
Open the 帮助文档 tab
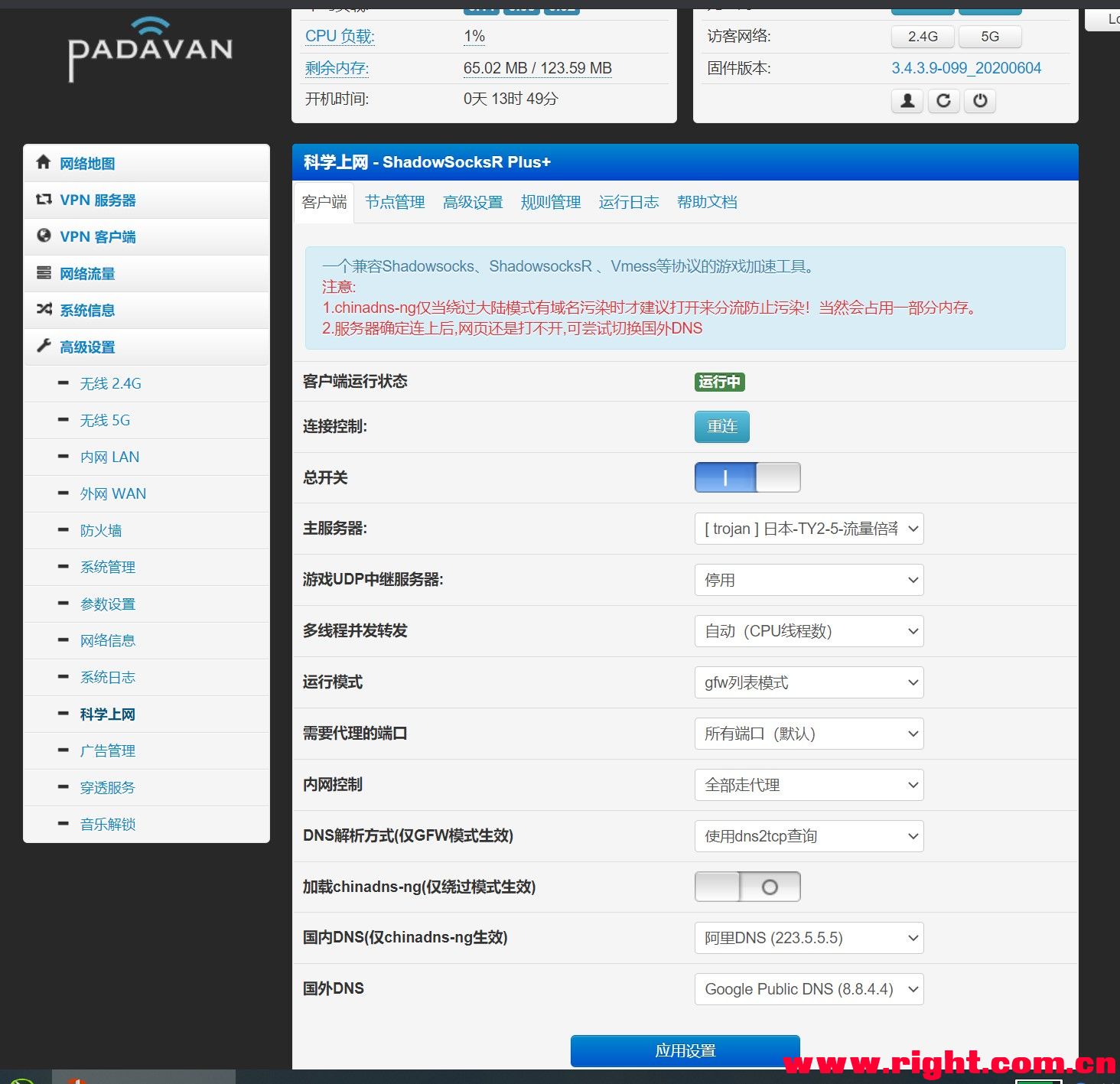707,202
